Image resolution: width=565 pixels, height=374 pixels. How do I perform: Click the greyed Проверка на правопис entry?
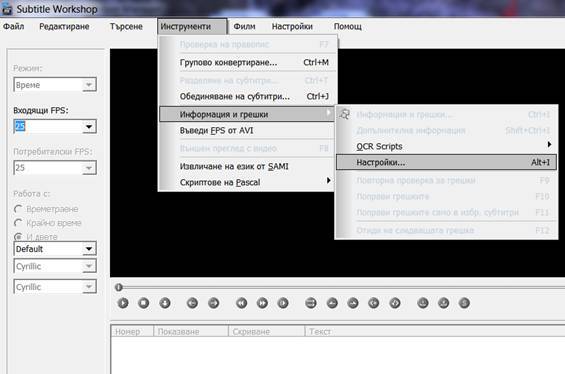click(x=247, y=44)
